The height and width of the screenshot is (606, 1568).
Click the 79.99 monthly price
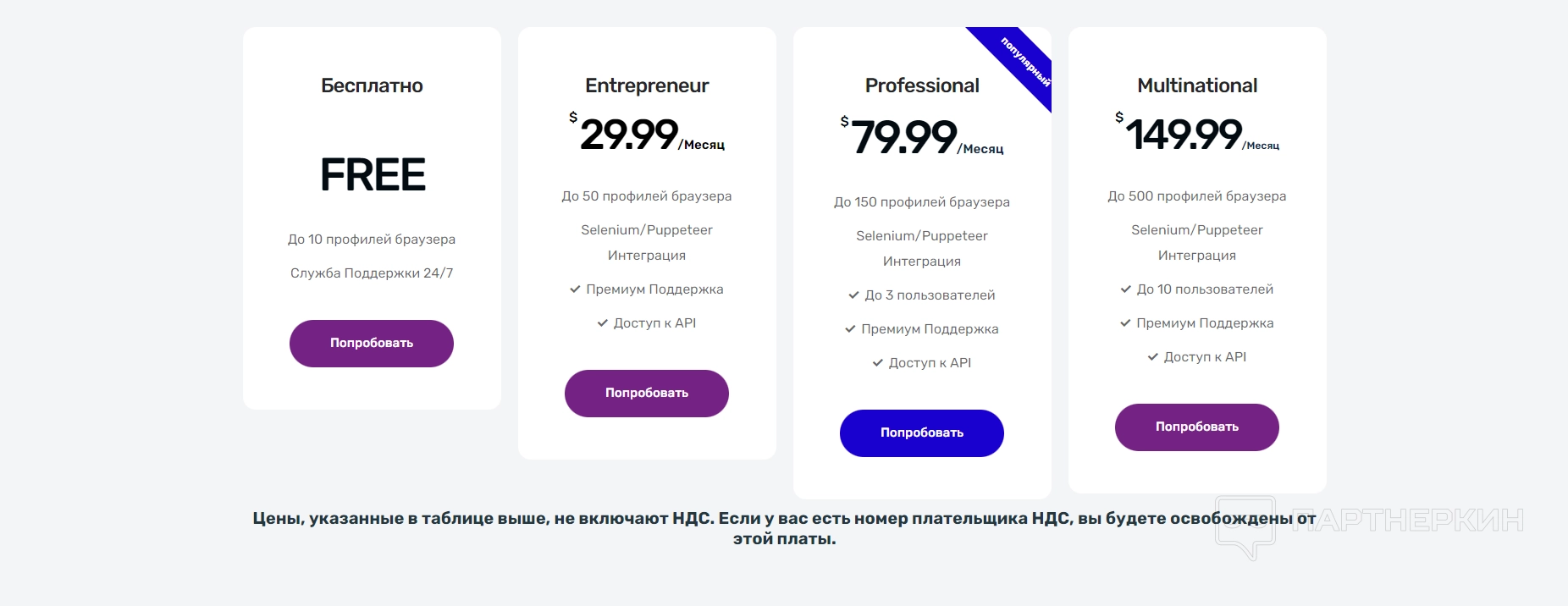[904, 137]
